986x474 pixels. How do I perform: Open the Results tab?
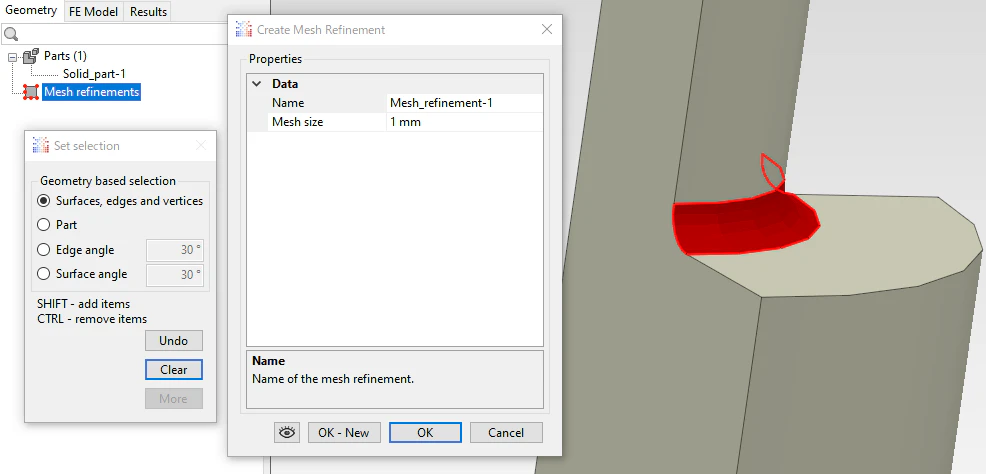click(x=148, y=11)
